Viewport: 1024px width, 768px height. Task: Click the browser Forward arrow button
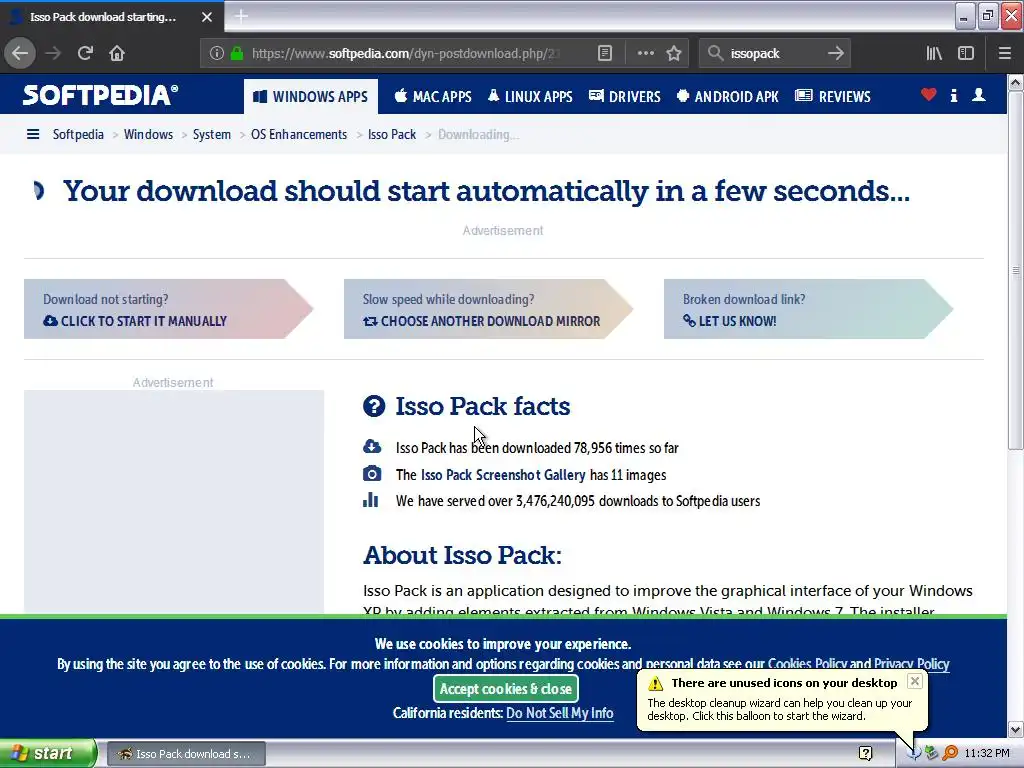point(53,54)
